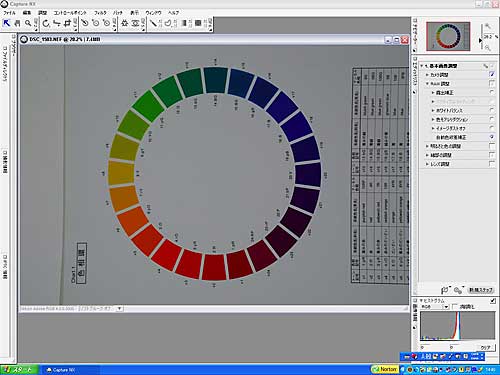Select the direct selection arrow tool
Image resolution: width=500 pixels, height=375 pixels.
(6, 23)
